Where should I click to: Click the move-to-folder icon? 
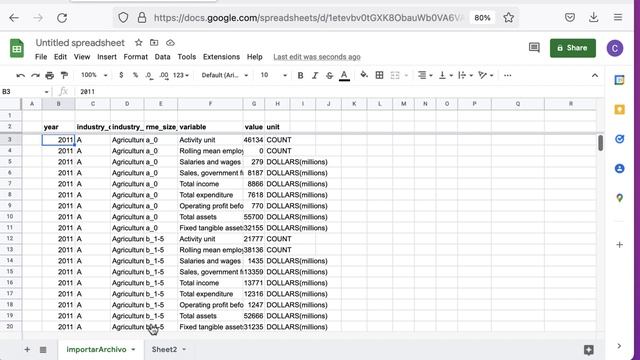pos(154,42)
